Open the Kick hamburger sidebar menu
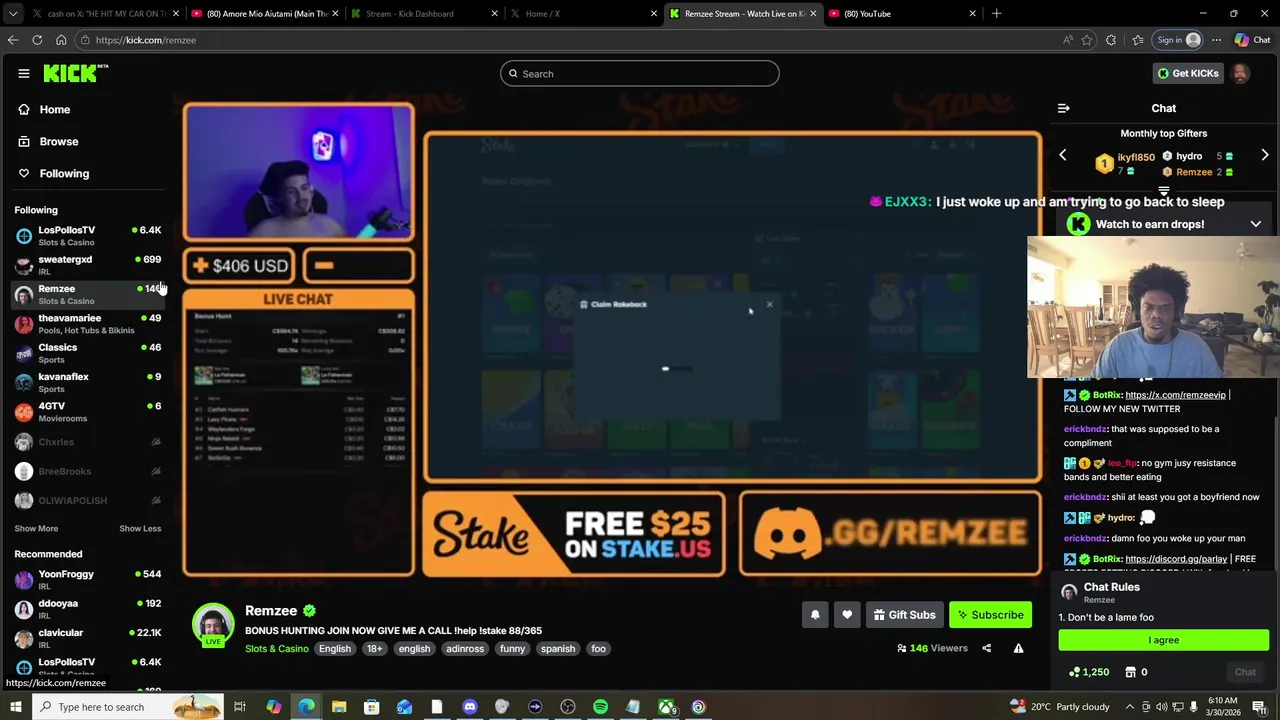 click(24, 73)
